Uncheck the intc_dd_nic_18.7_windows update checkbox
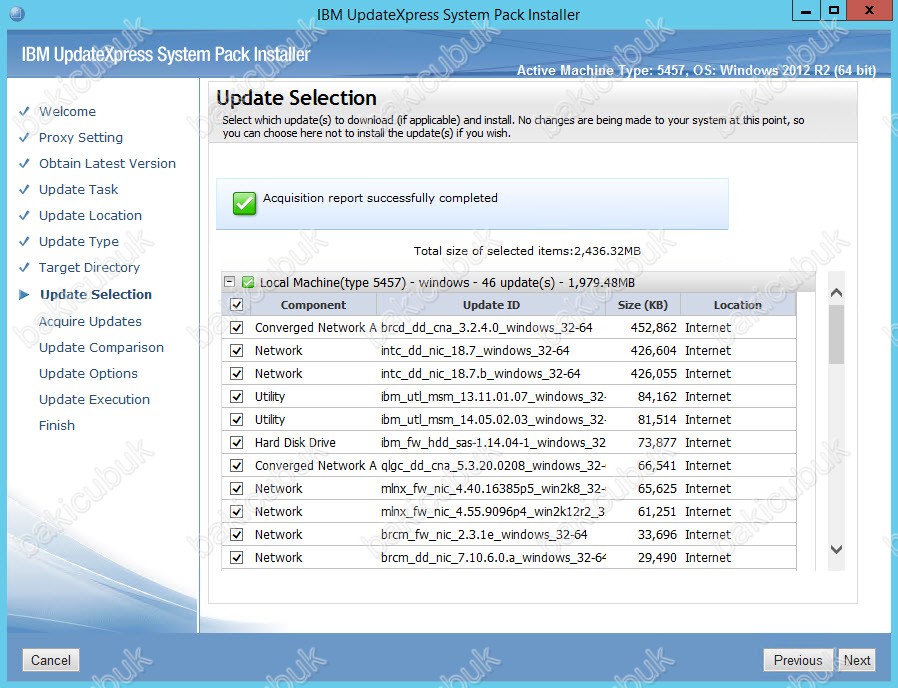 pos(237,351)
